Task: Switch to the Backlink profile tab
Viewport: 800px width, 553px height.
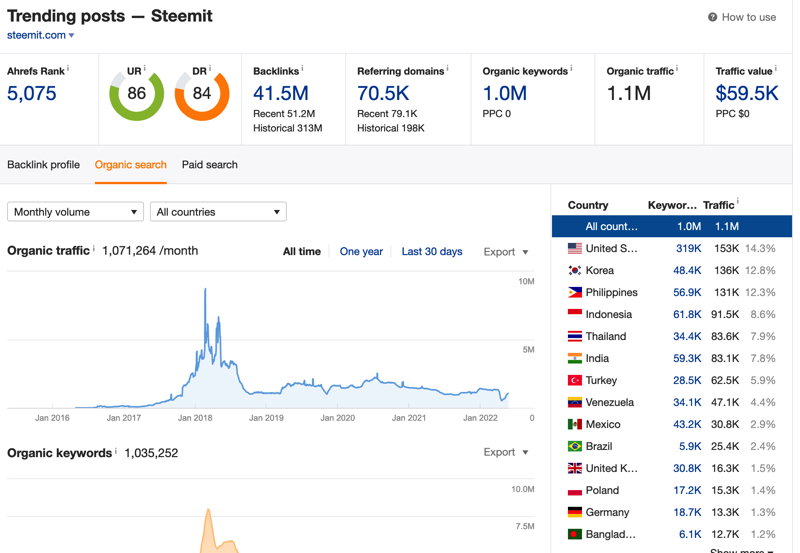Action: click(43, 165)
